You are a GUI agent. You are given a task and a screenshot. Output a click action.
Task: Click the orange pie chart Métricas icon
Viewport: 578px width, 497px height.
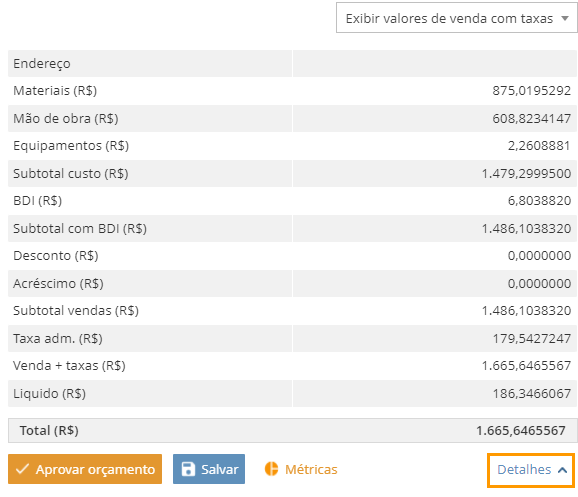(271, 469)
